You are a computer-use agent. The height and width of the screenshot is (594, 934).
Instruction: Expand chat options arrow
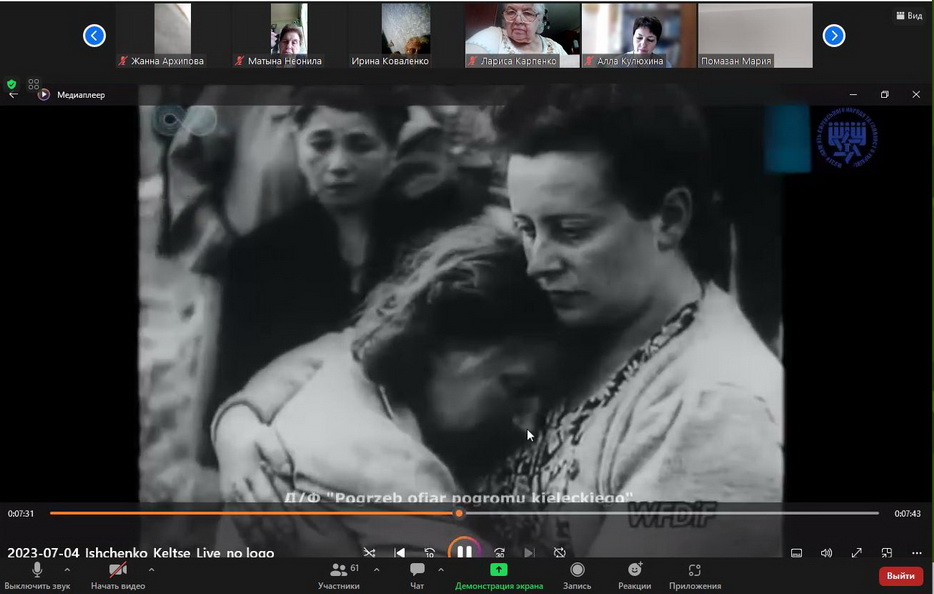(441, 570)
